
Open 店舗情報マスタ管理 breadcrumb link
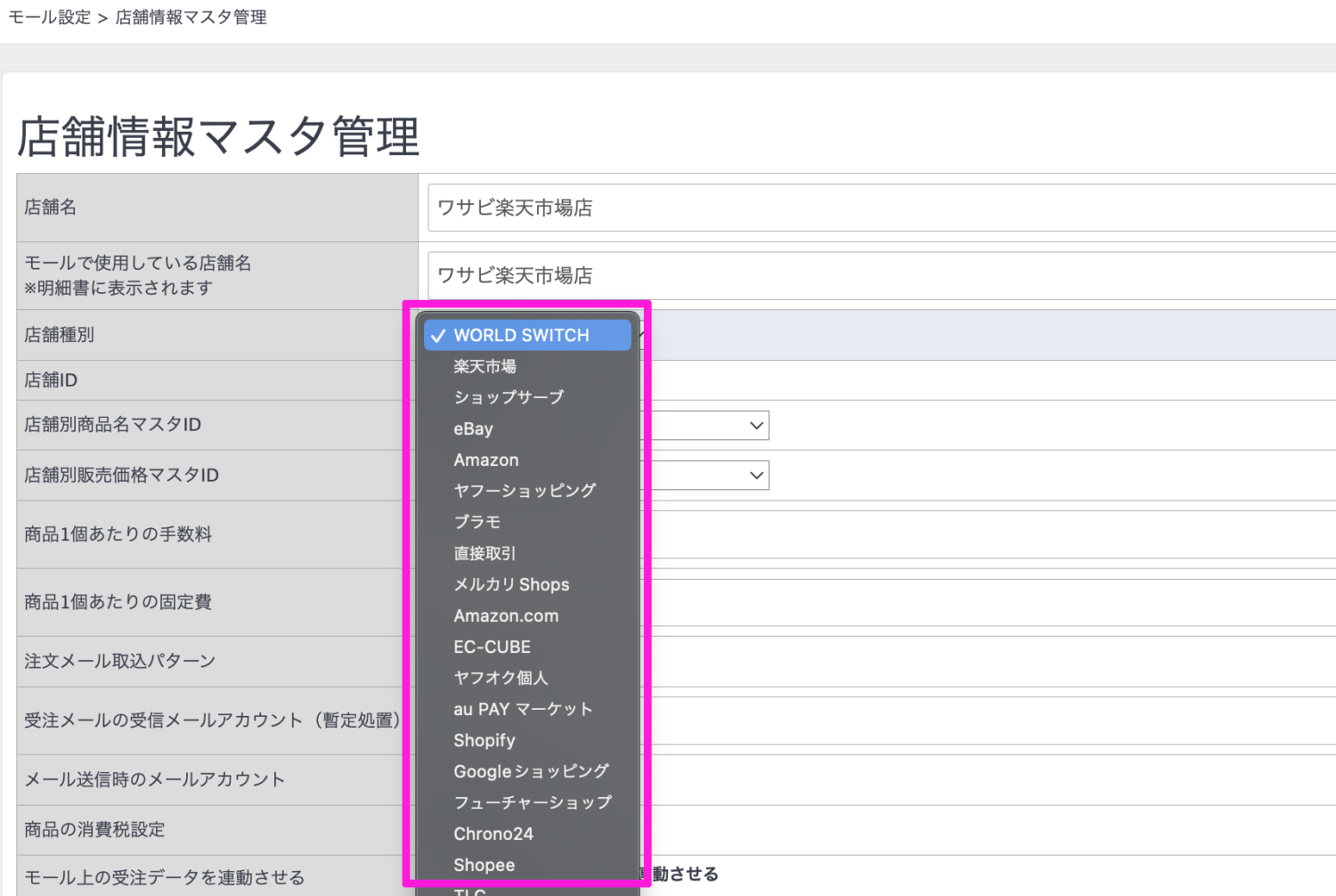coord(191,17)
